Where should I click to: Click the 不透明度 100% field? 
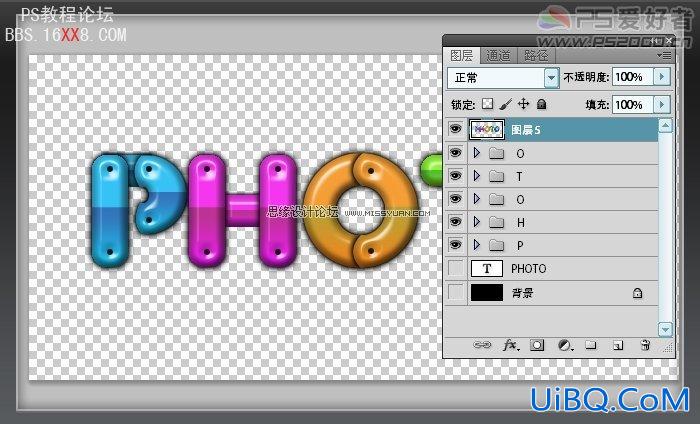pyautogui.click(x=633, y=77)
